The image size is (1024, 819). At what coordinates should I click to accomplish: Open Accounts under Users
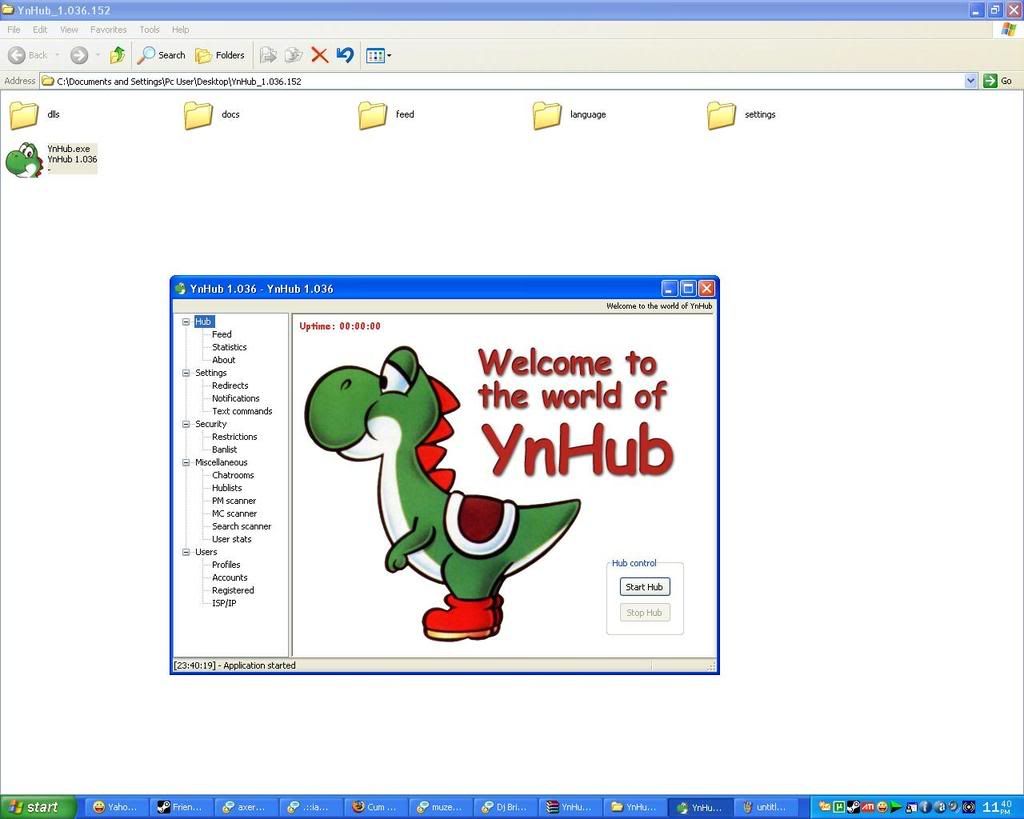click(x=230, y=578)
